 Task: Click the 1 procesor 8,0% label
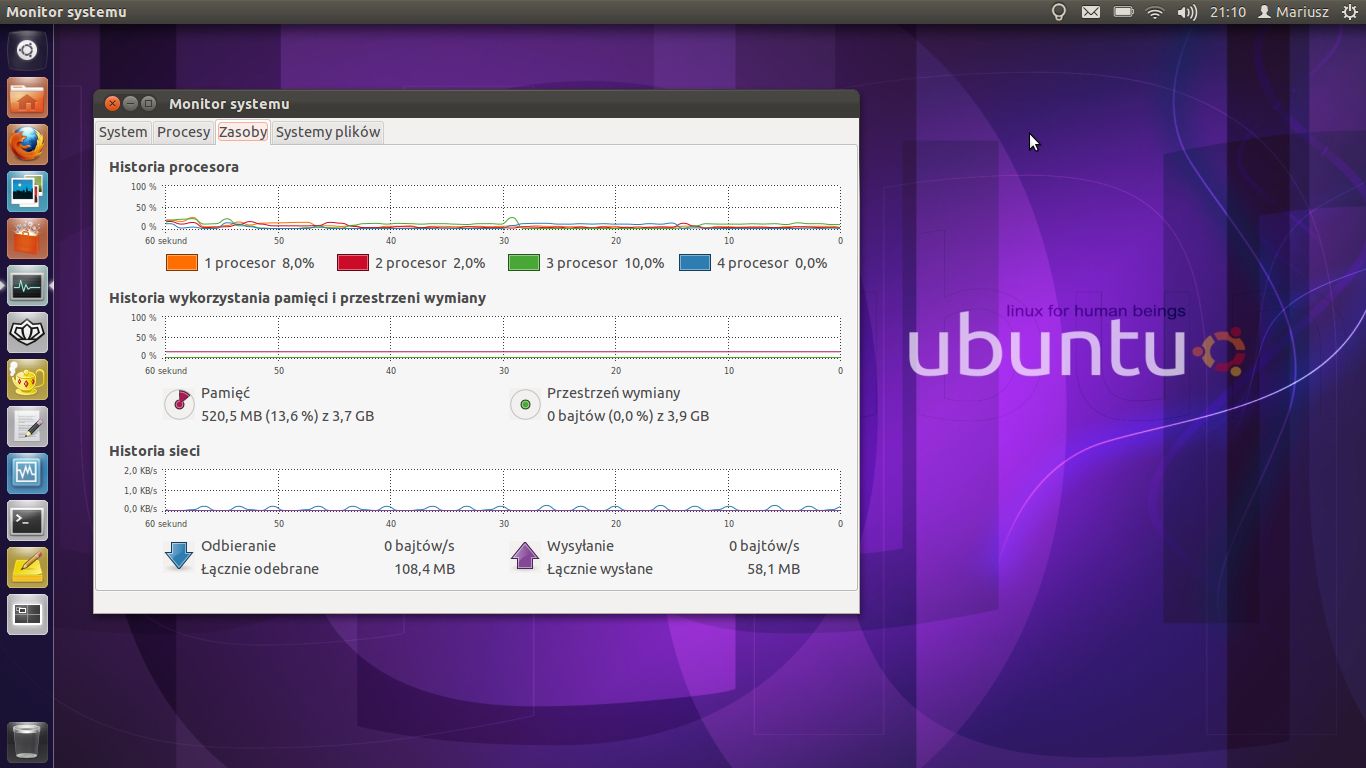click(x=259, y=263)
